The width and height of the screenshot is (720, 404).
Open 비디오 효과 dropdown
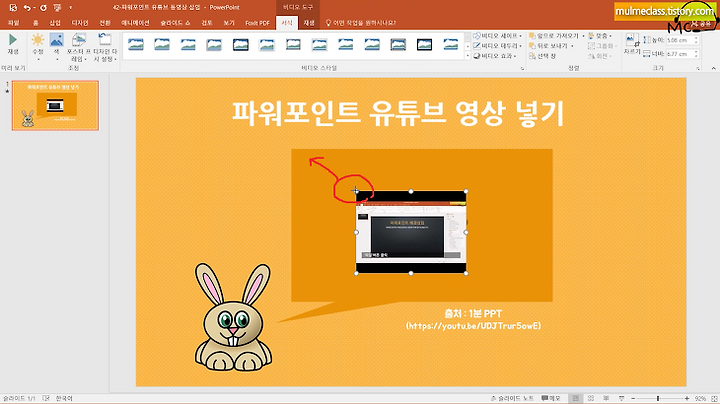495,56
